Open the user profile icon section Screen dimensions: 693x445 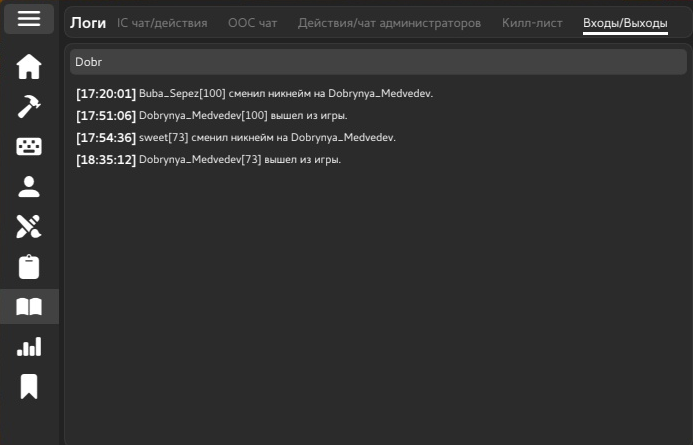click(x=29, y=187)
